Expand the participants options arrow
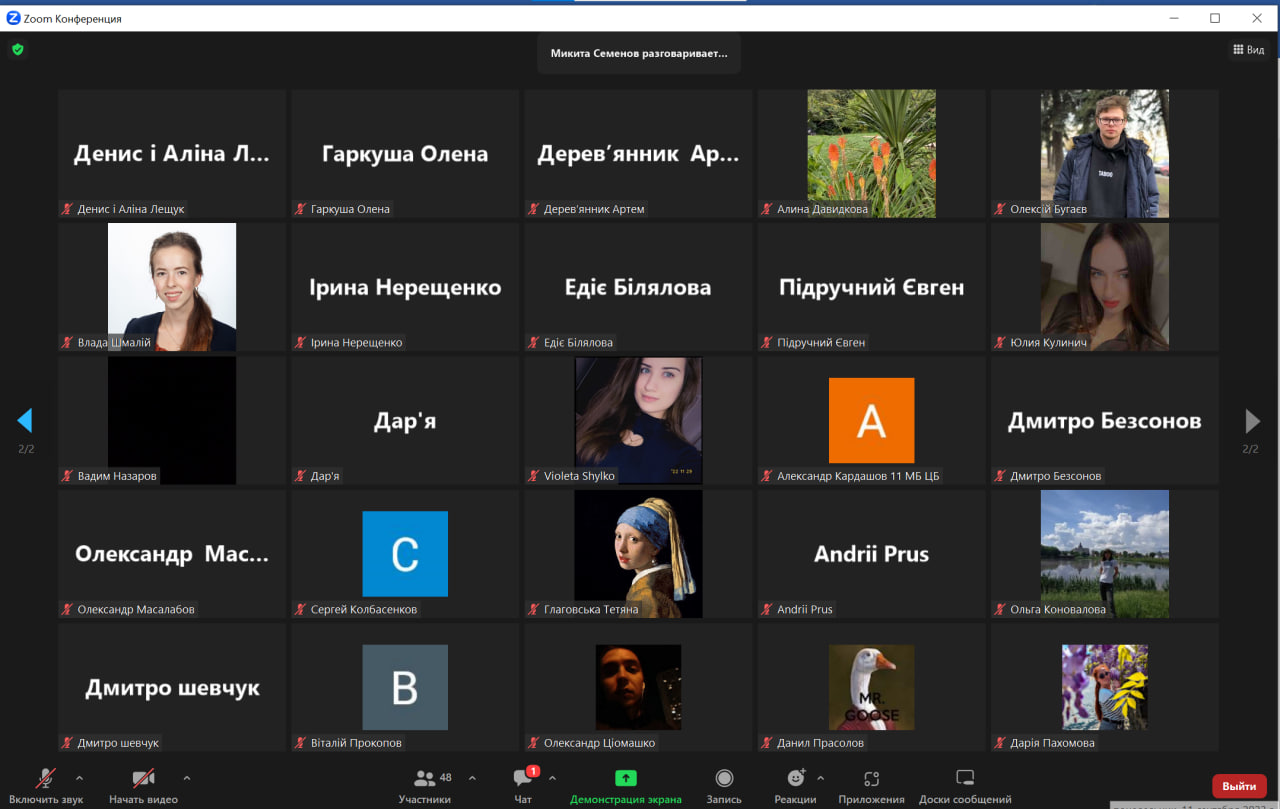Screen dimensions: 1280x809 tap(472, 778)
